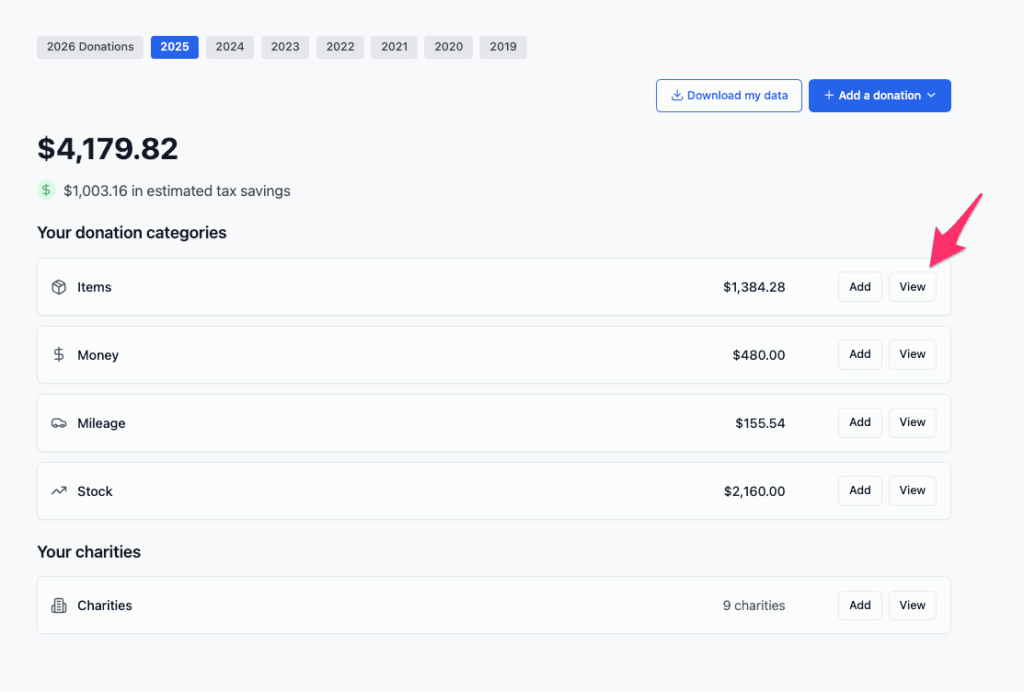The height and width of the screenshot is (692, 1024).
Task: Click the download icon in Download my data
Action: pos(677,96)
